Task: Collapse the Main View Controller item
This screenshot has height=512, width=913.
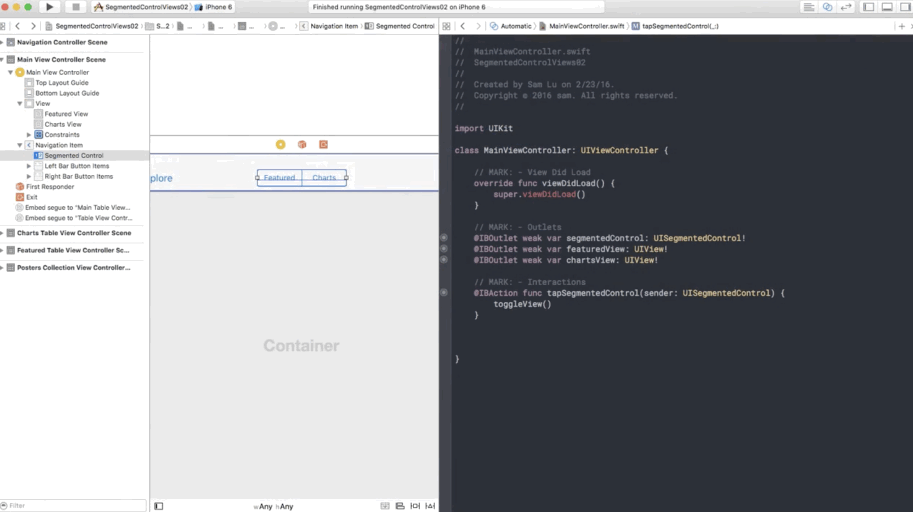Action: point(10,72)
